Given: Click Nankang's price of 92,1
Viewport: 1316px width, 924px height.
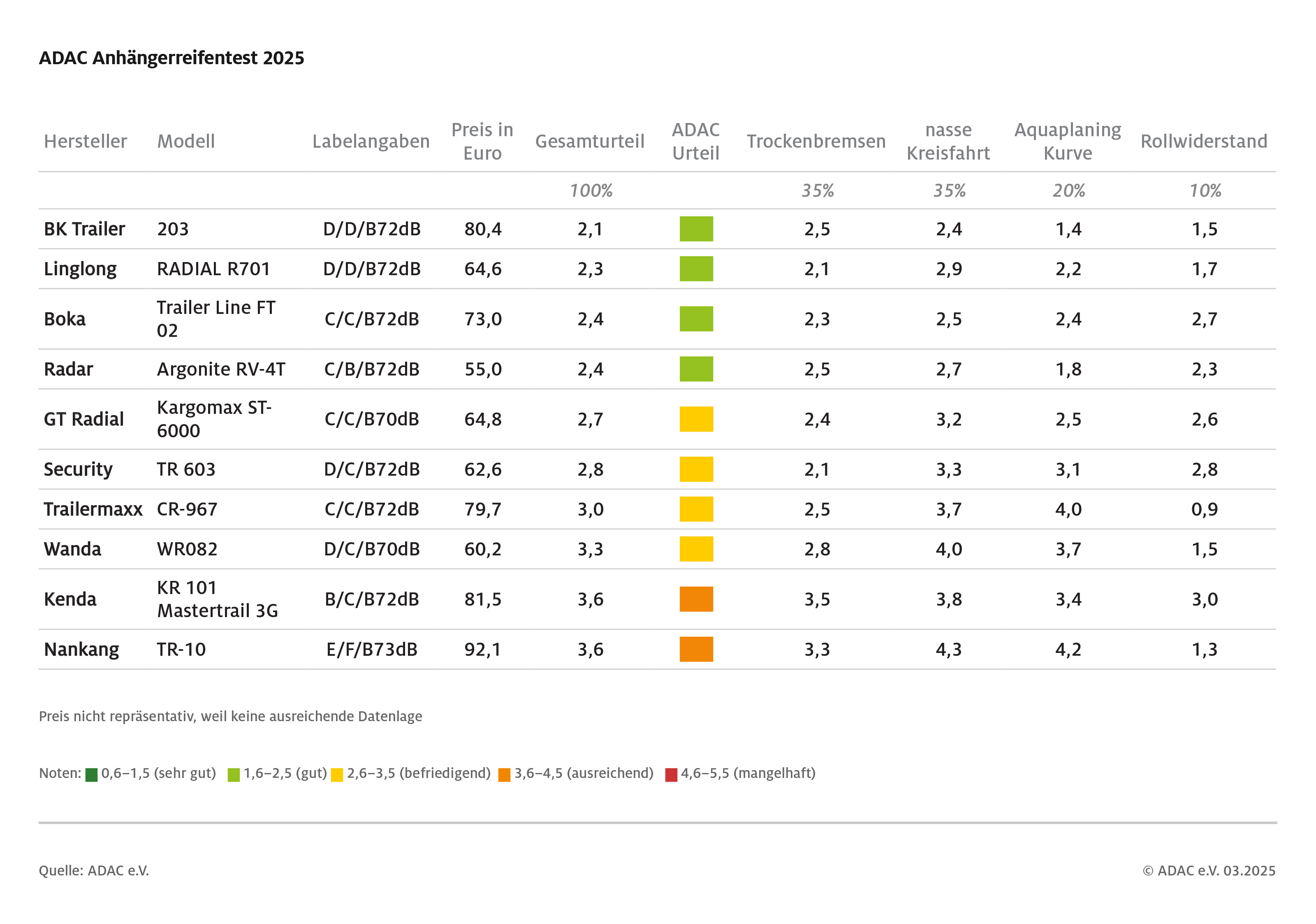Looking at the screenshot, I should (x=483, y=650).
